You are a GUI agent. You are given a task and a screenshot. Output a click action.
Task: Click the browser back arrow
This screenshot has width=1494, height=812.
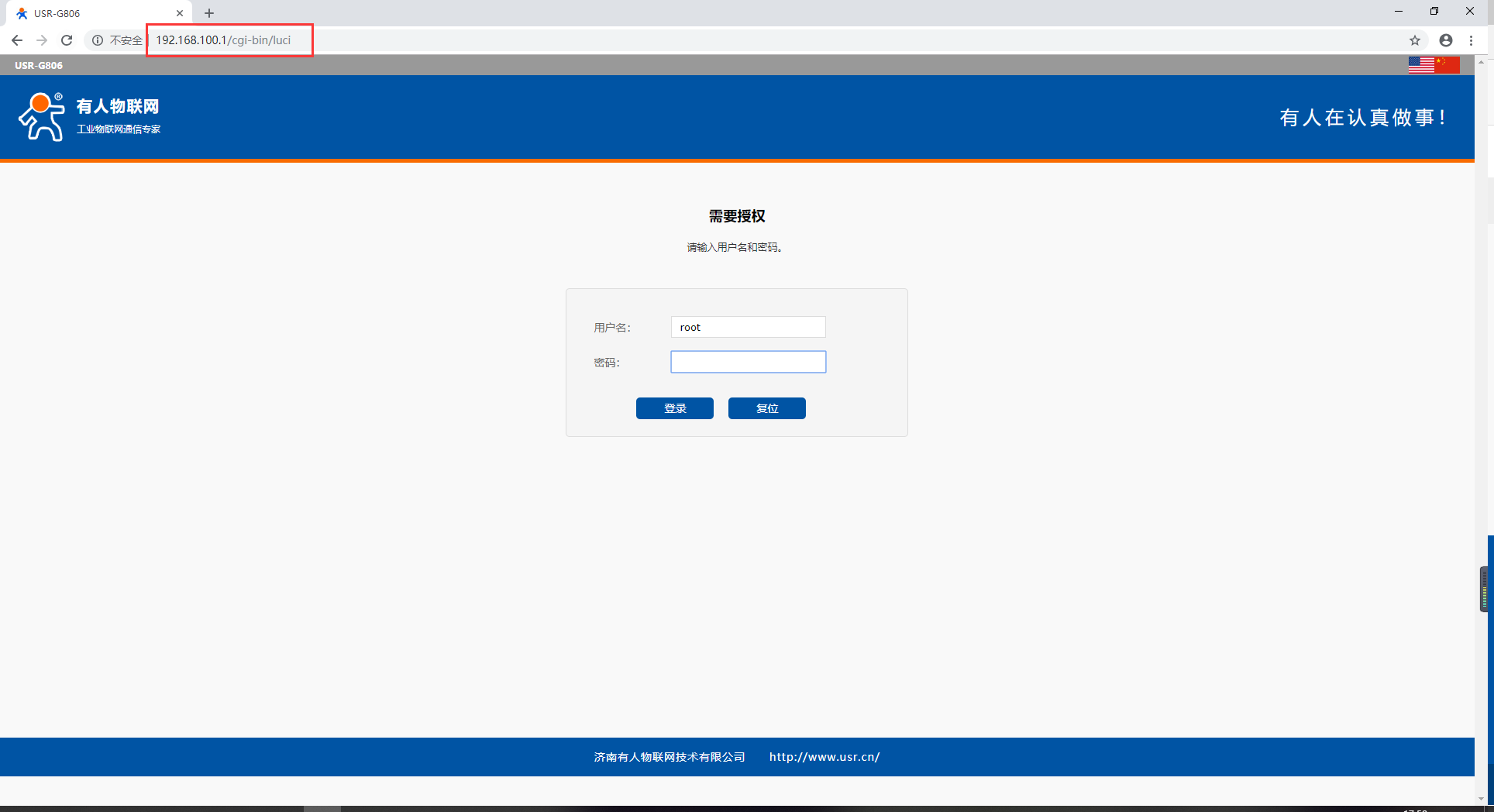tap(17, 40)
